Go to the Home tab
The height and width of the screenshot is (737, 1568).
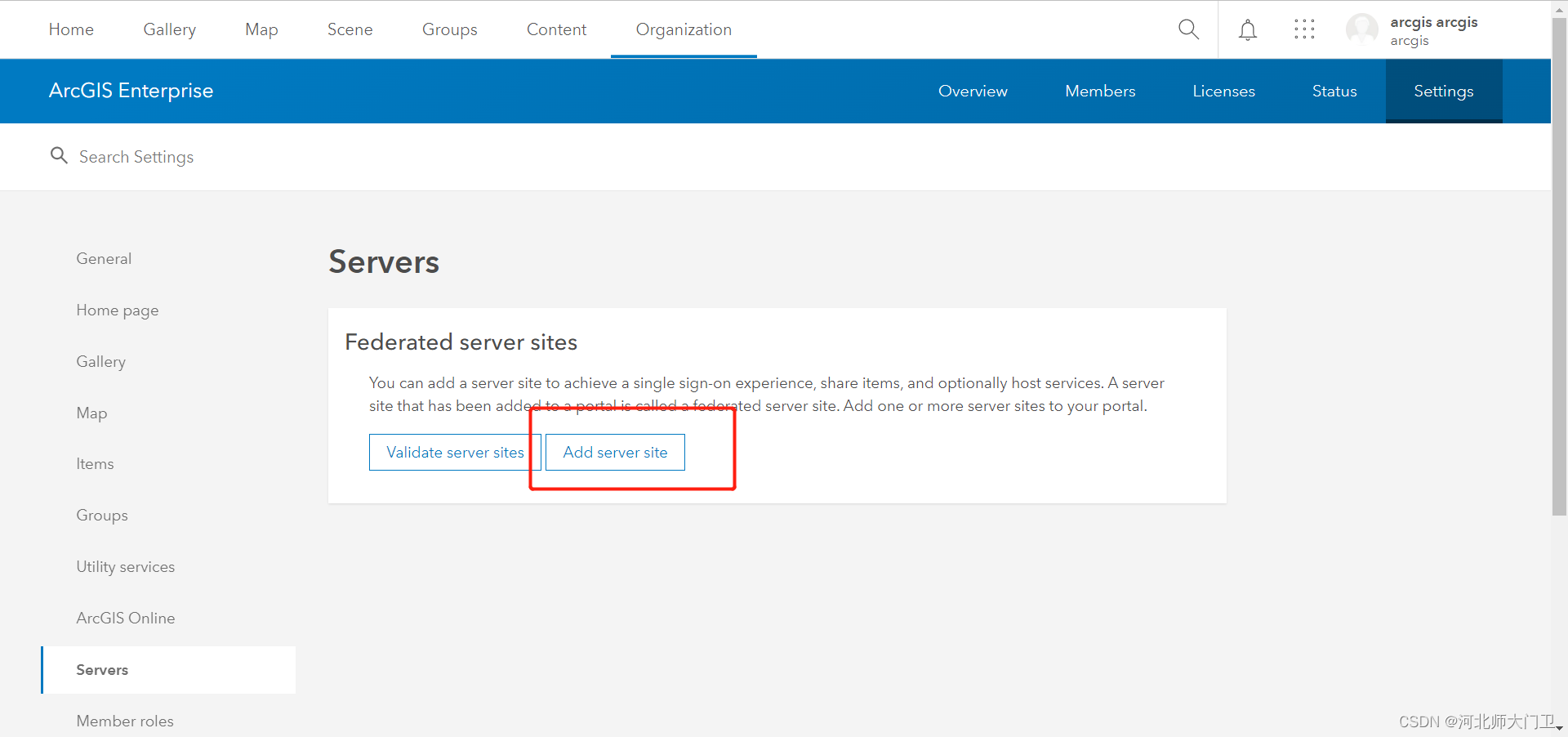pyautogui.click(x=71, y=29)
